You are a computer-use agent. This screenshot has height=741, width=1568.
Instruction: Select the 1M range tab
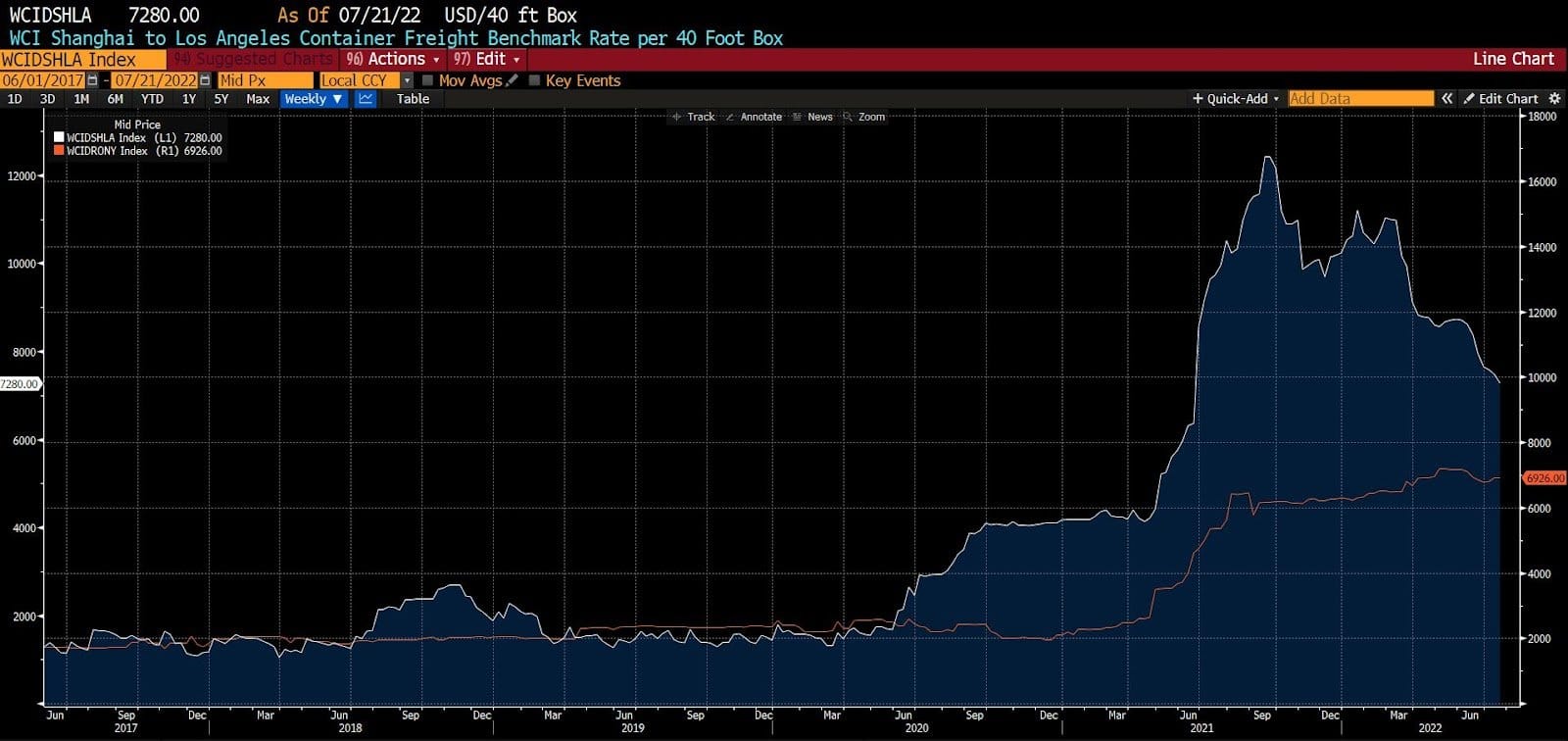click(81, 99)
